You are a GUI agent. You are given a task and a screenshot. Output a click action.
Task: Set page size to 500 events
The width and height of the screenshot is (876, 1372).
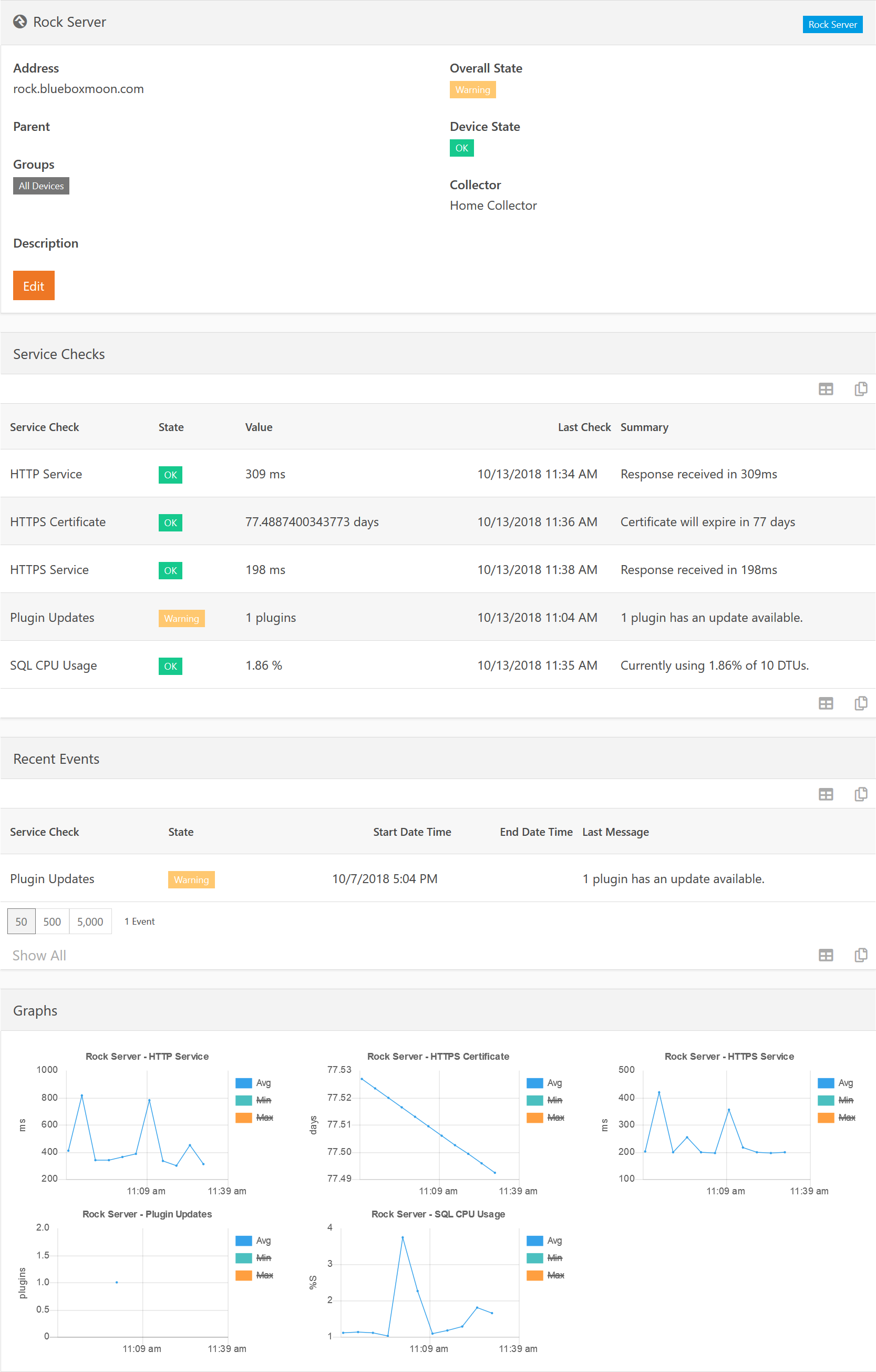52,922
